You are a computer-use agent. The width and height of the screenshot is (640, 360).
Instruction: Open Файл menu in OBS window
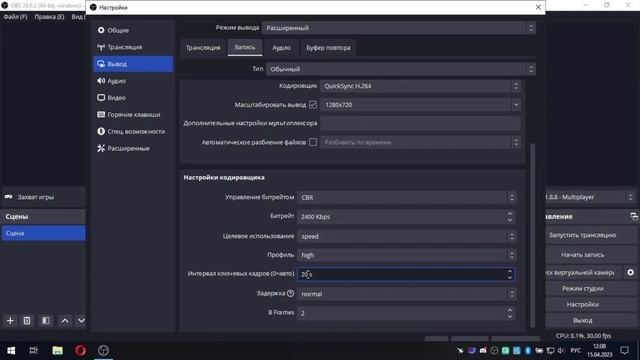tap(16, 17)
